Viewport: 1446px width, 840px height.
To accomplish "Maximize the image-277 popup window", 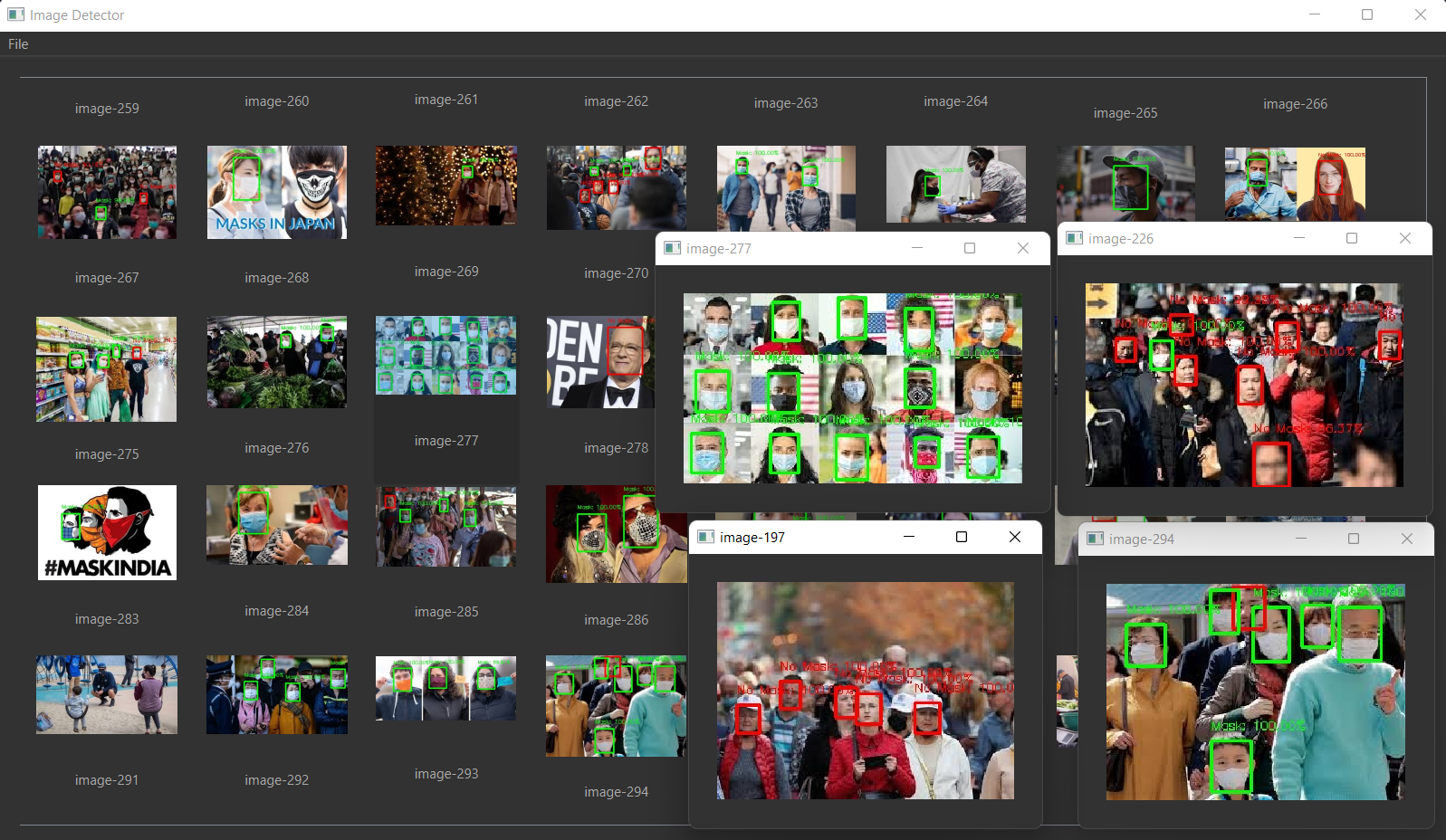I will click(x=970, y=248).
